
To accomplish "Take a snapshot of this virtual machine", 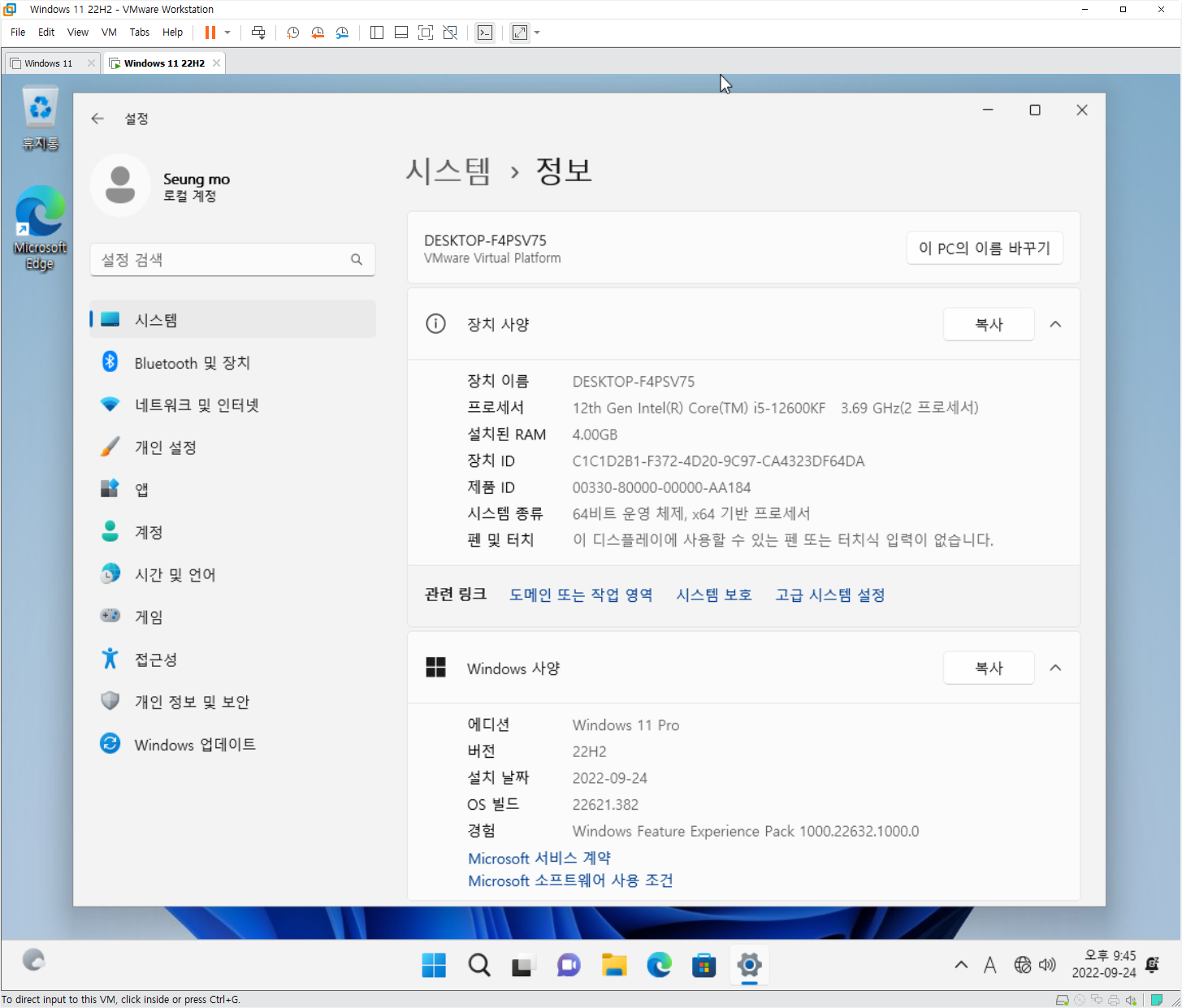I will [292, 32].
